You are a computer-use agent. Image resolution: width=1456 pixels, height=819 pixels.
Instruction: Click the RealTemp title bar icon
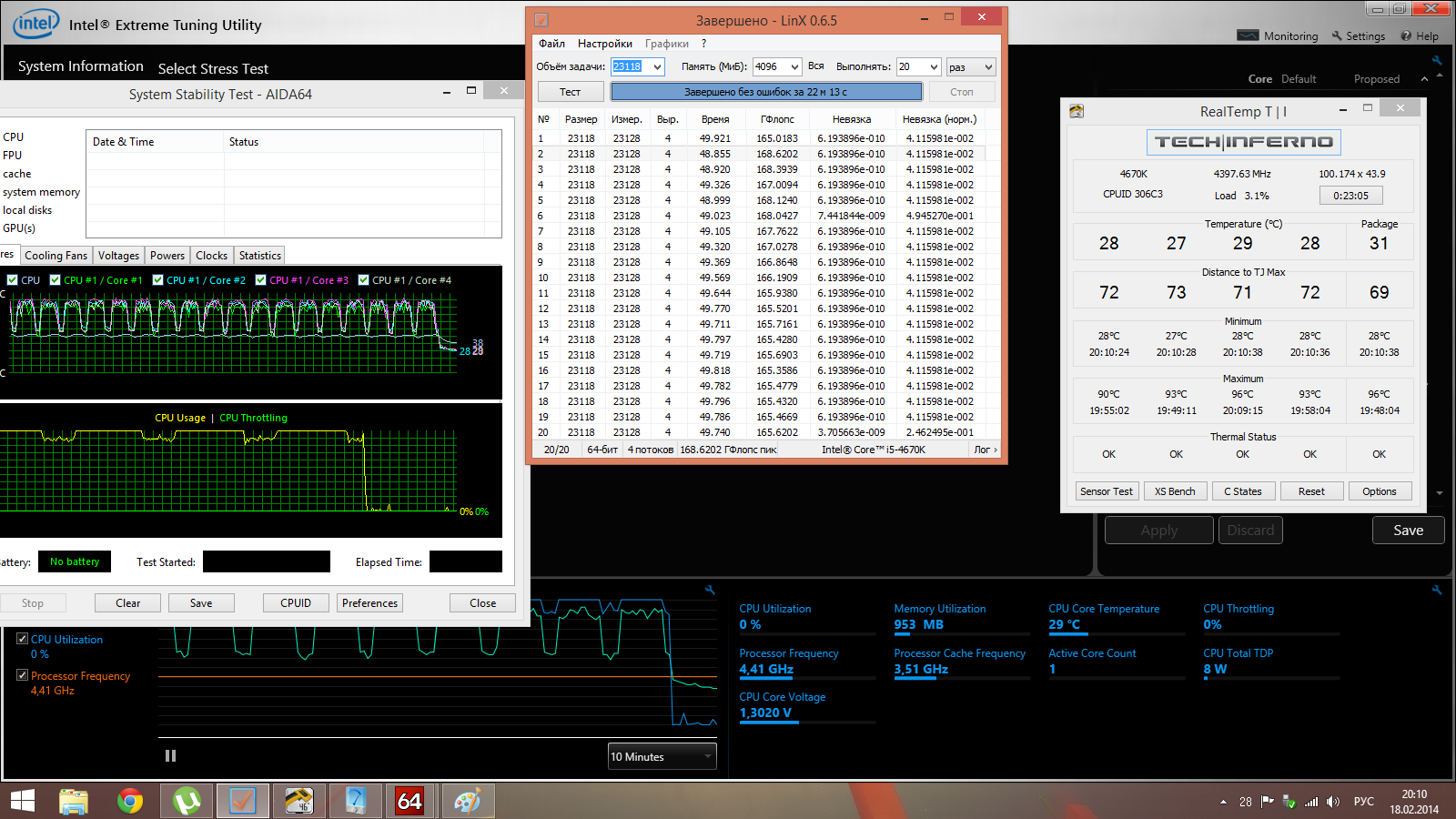[1077, 111]
